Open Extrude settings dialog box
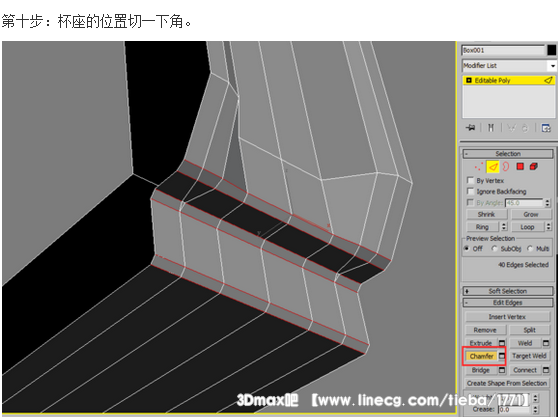The image size is (558, 417). 502,343
